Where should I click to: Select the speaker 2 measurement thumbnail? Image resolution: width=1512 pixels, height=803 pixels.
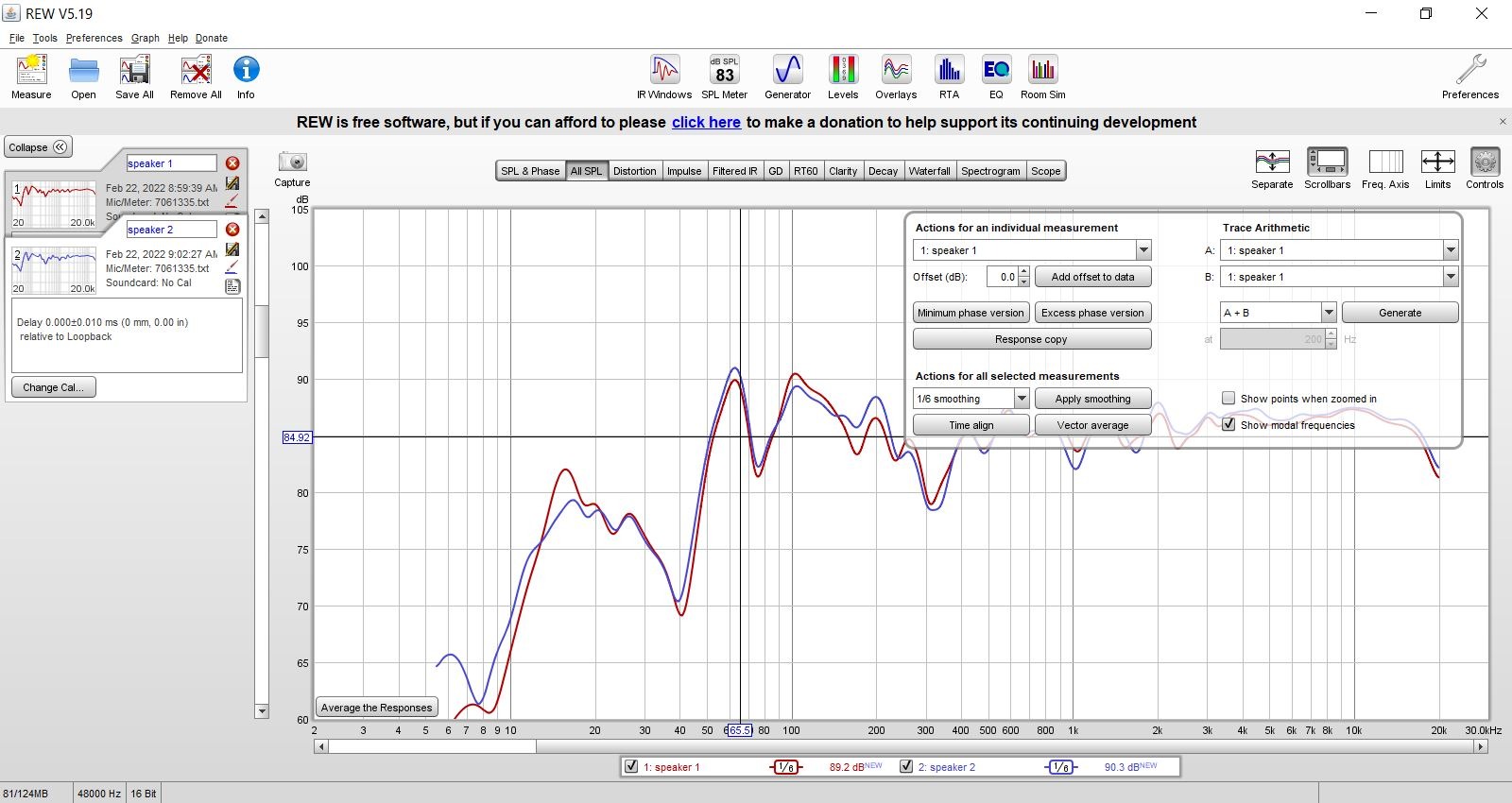pos(54,269)
